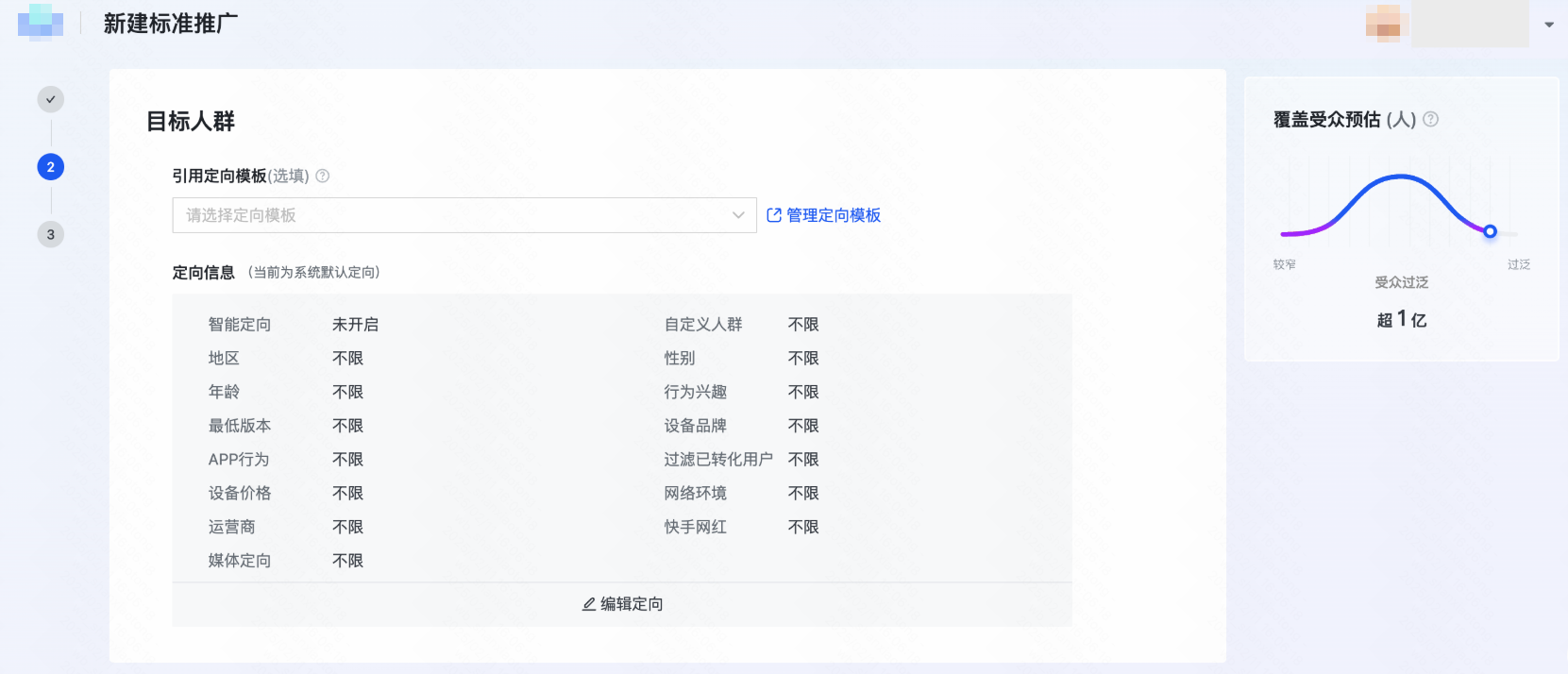Viewport: 1568px width, 674px height.
Task: Click the help icon beside 引用定向模板
Action: coord(323,176)
